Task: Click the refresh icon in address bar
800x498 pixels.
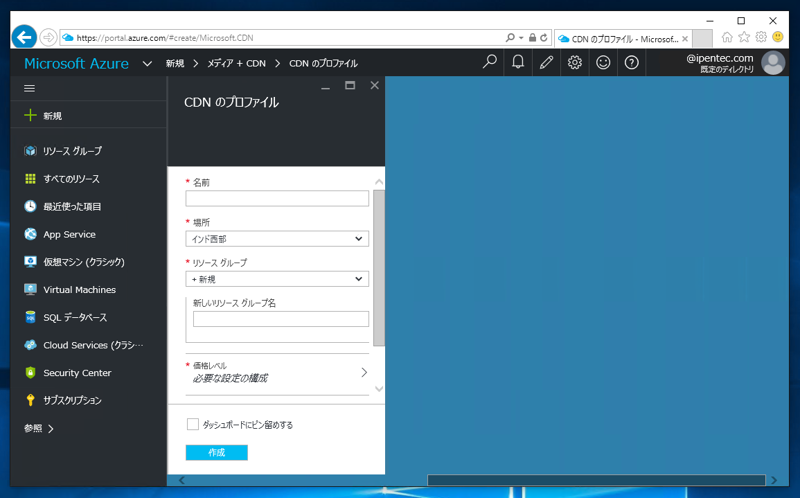Action: coord(544,38)
